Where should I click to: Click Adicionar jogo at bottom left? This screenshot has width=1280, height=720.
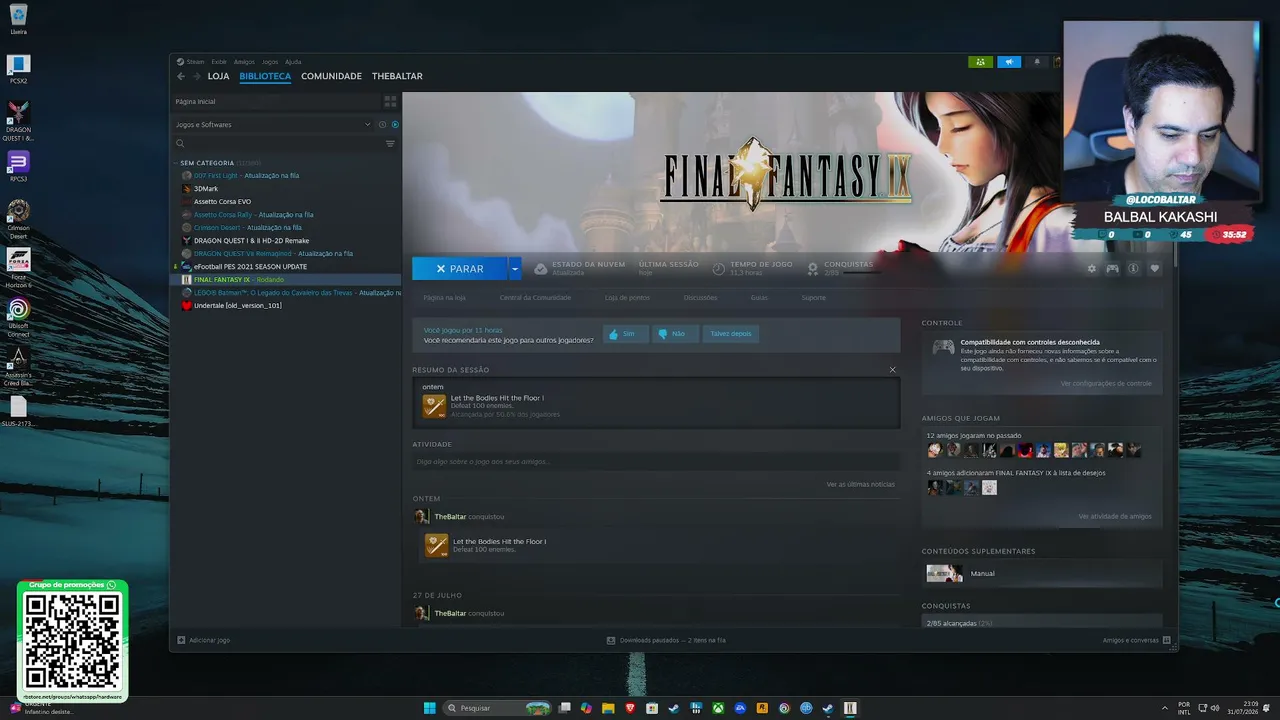(204, 640)
